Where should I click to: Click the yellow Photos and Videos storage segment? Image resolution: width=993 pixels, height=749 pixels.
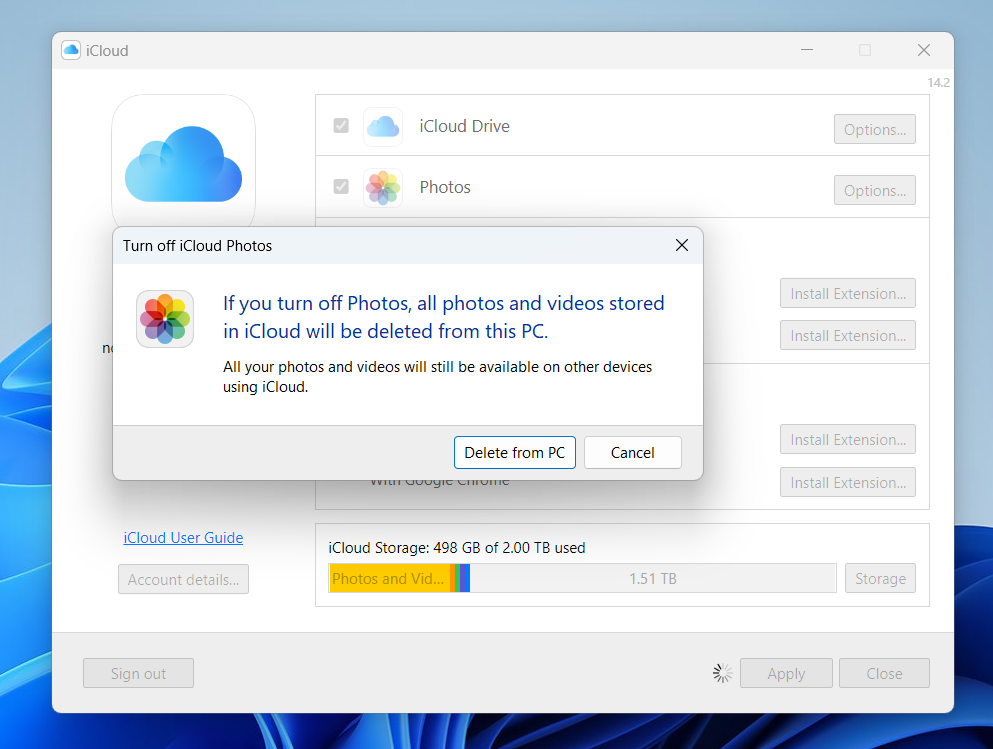[x=389, y=578]
